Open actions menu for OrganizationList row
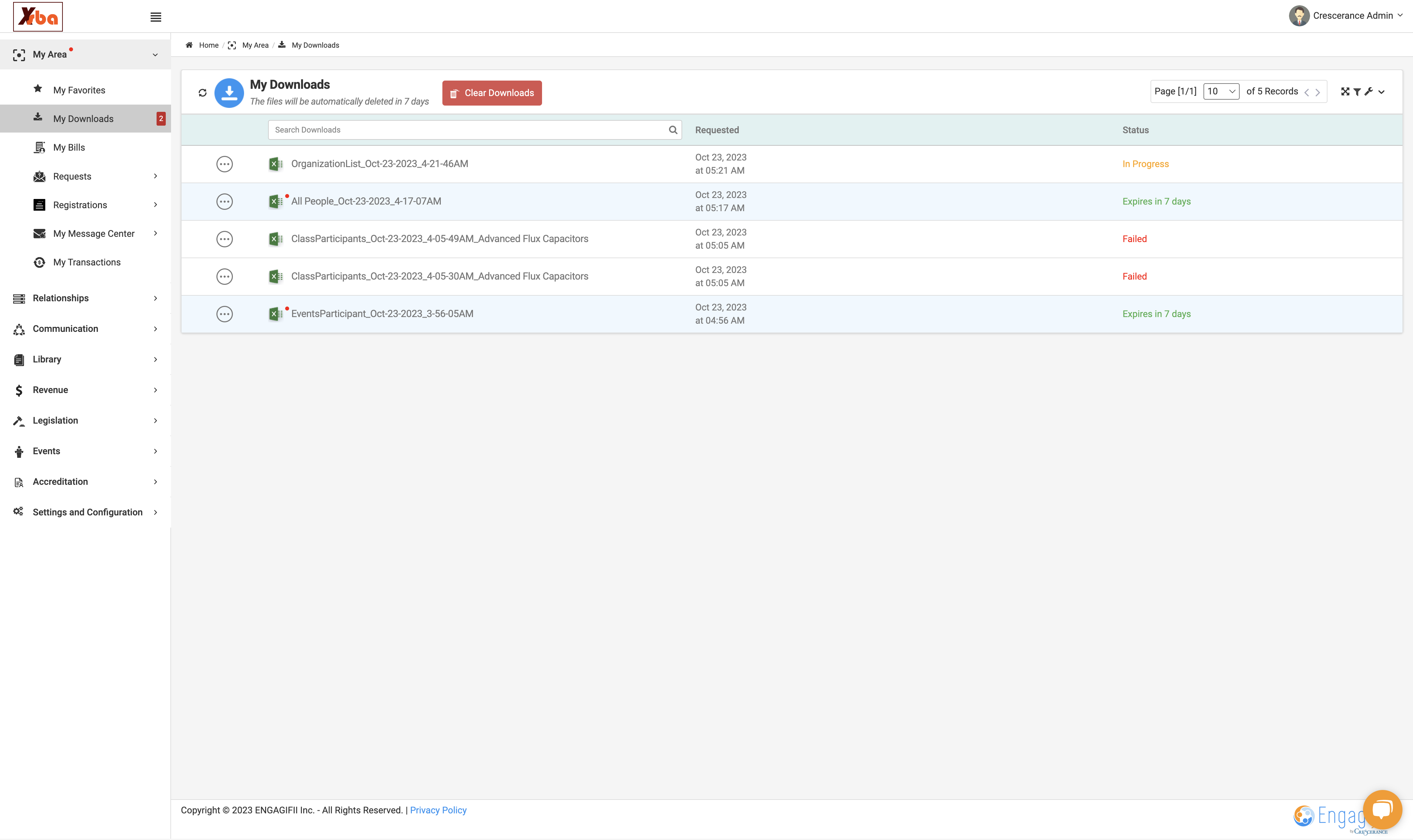Screen dimensions: 1413x840 [225, 164]
